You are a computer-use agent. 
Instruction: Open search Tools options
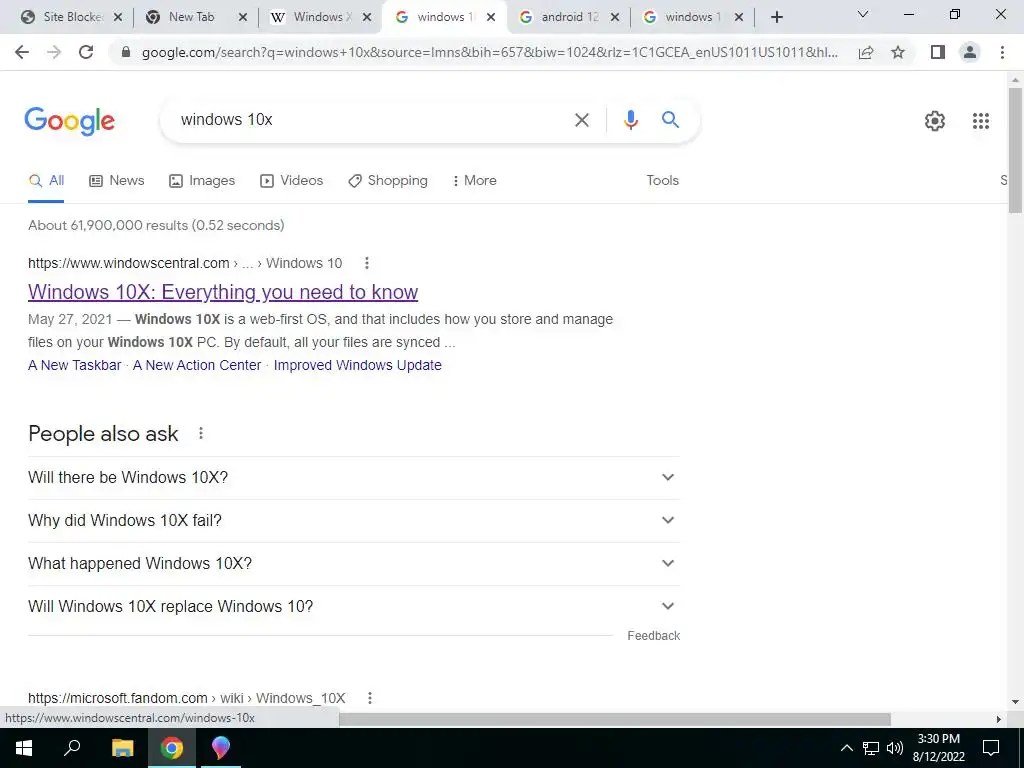click(662, 180)
